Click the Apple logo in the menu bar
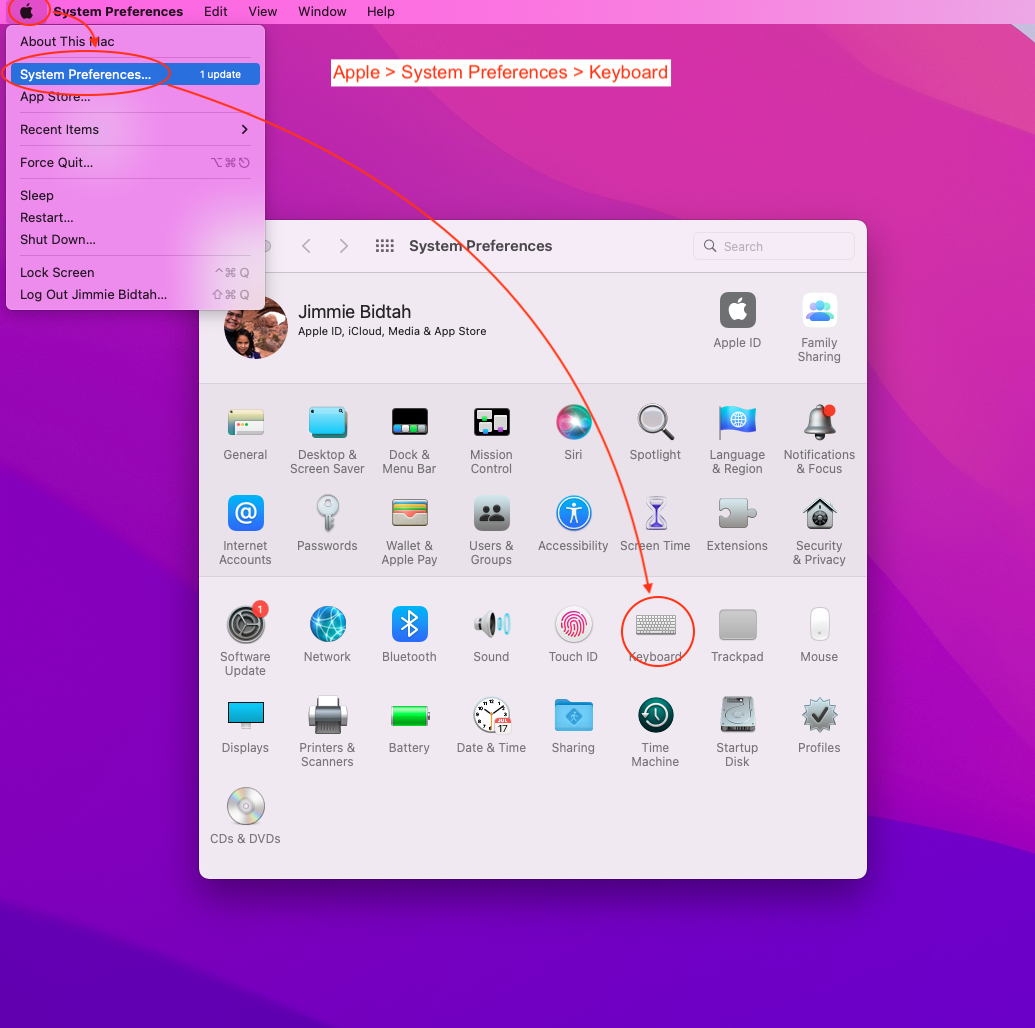The image size is (1035, 1028). (26, 11)
